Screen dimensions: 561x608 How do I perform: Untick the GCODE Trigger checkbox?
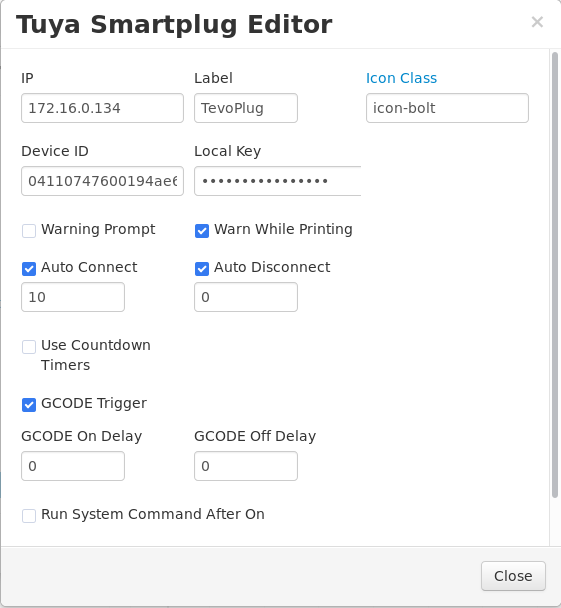pyautogui.click(x=29, y=405)
